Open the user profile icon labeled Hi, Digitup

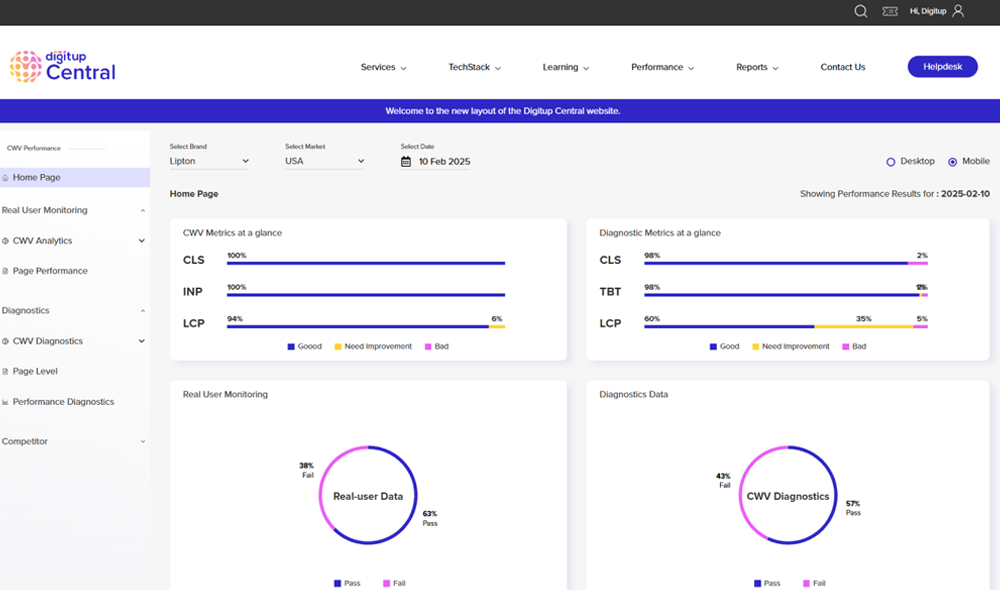point(957,11)
